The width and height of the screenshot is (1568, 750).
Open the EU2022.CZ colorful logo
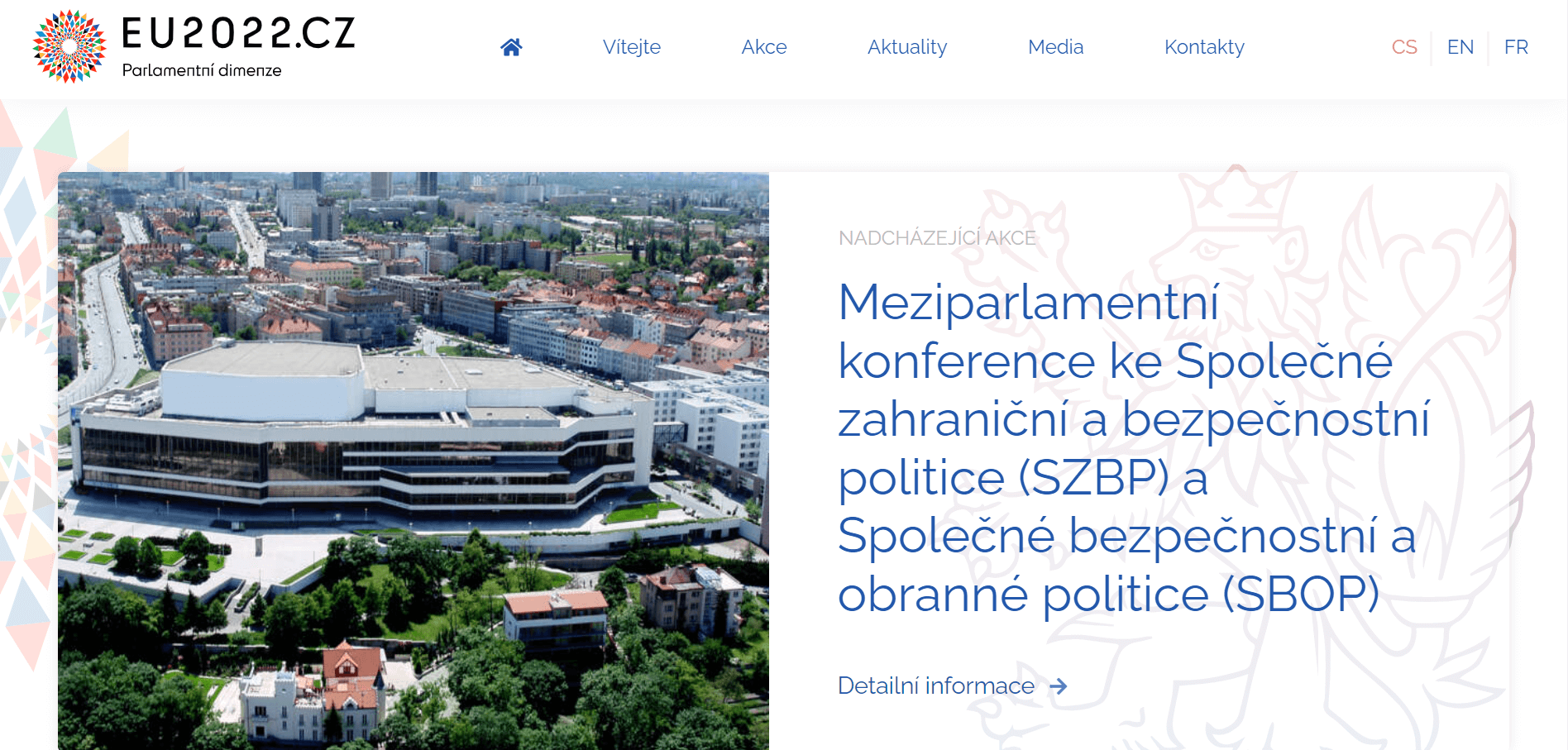point(69,46)
